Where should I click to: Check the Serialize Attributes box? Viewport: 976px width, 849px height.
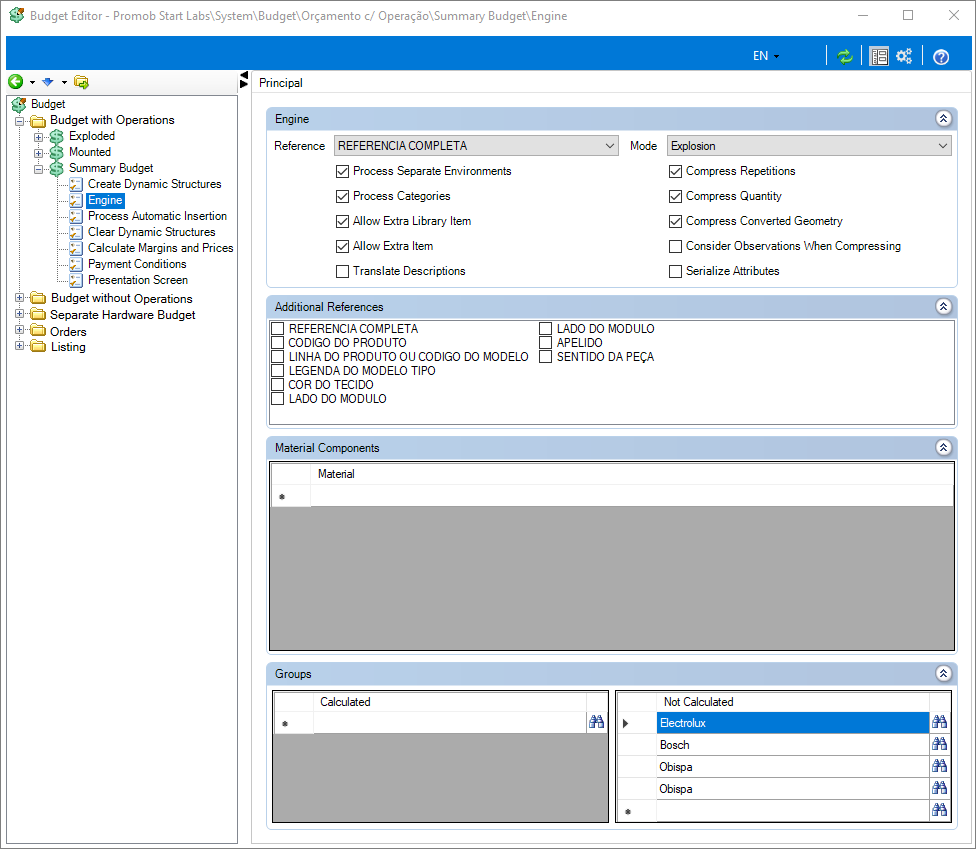(675, 271)
